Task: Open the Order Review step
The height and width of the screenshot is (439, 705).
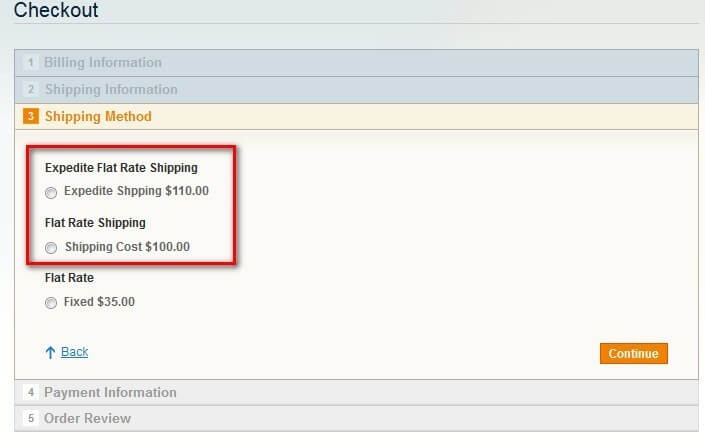Action: click(x=357, y=419)
